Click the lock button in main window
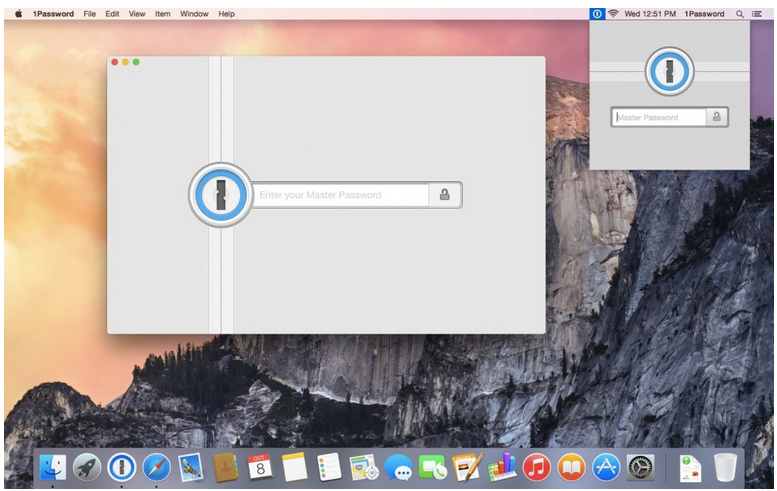 pyautogui.click(x=445, y=195)
